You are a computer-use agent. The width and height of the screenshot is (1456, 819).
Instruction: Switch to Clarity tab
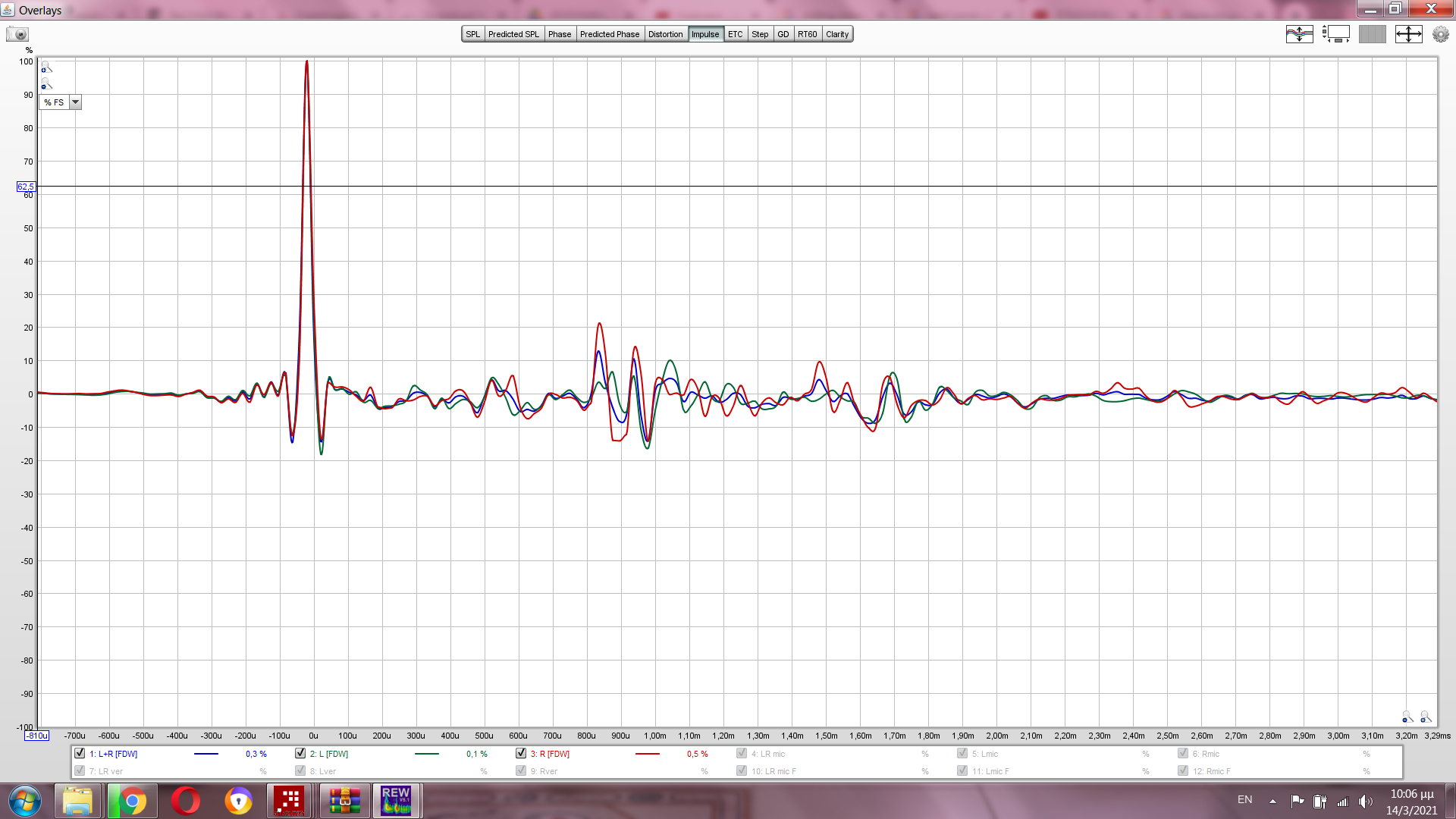tap(837, 34)
